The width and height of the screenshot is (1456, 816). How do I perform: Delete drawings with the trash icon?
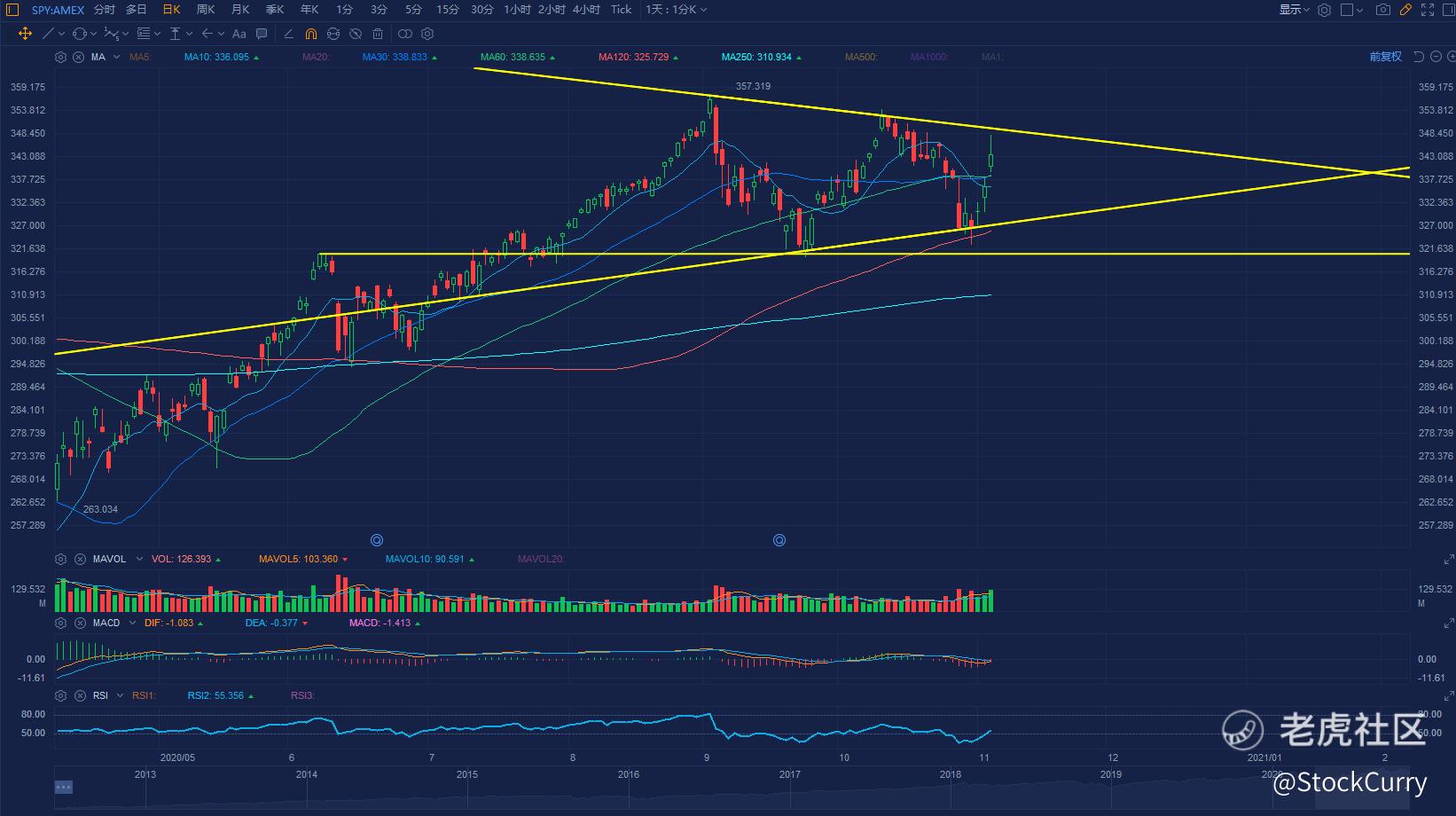[378, 34]
